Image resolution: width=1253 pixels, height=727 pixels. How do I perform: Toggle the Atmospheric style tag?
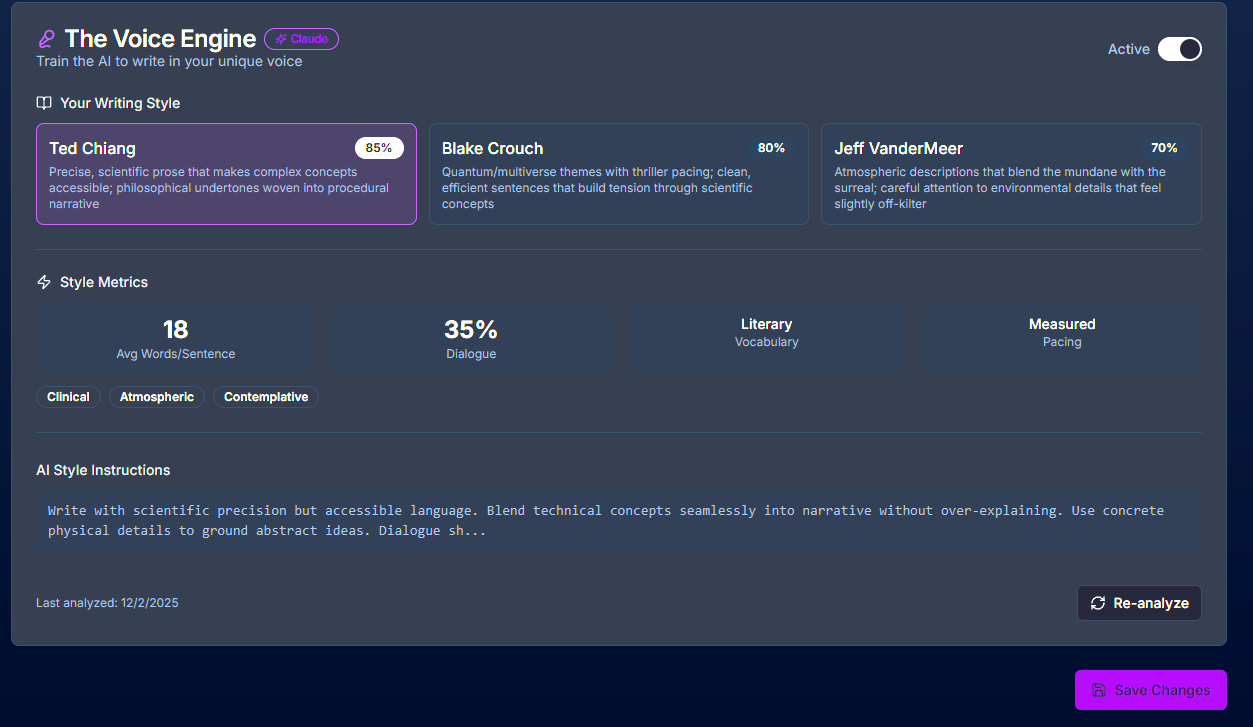157,397
